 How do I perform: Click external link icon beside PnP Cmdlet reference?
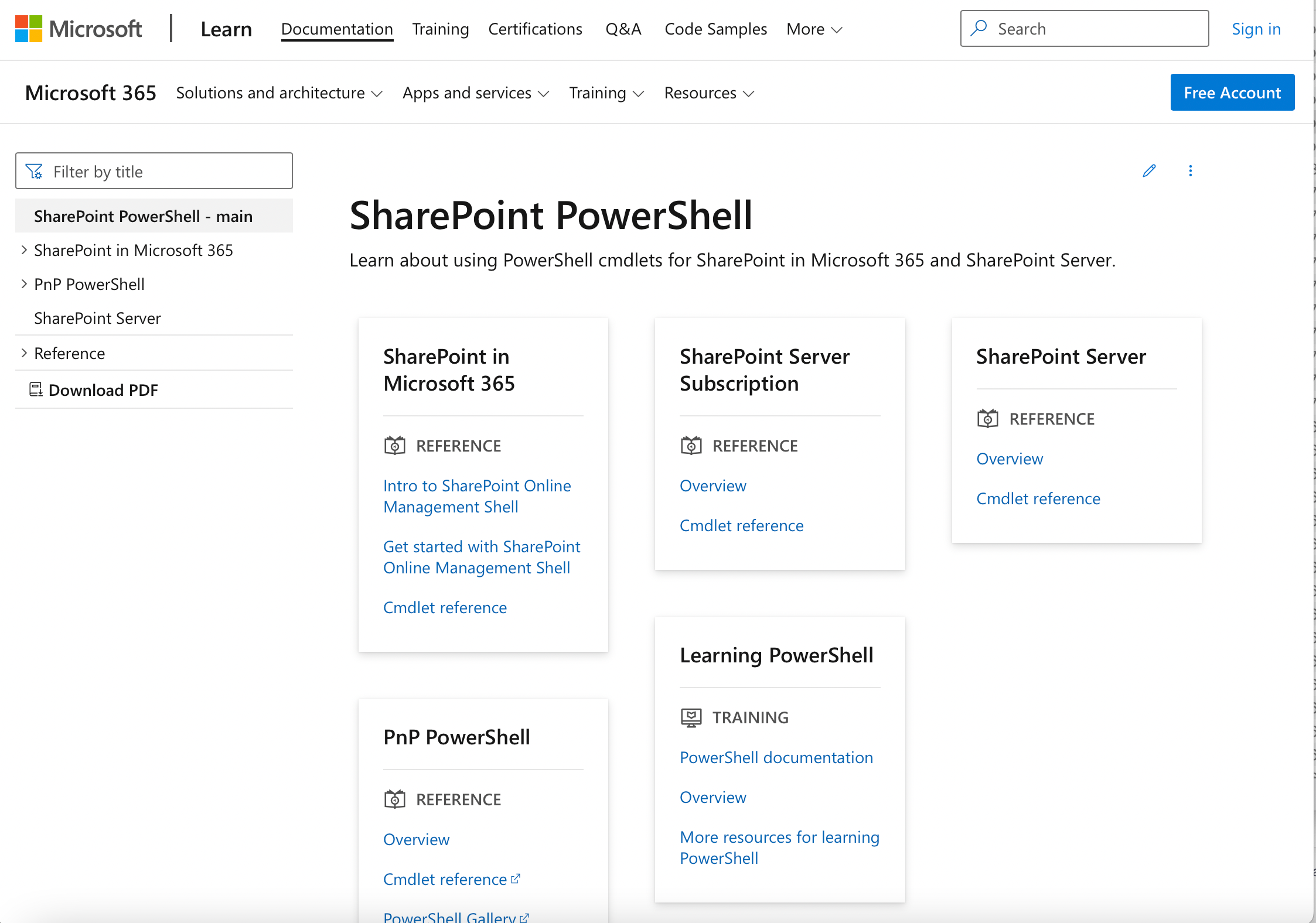[x=516, y=878]
